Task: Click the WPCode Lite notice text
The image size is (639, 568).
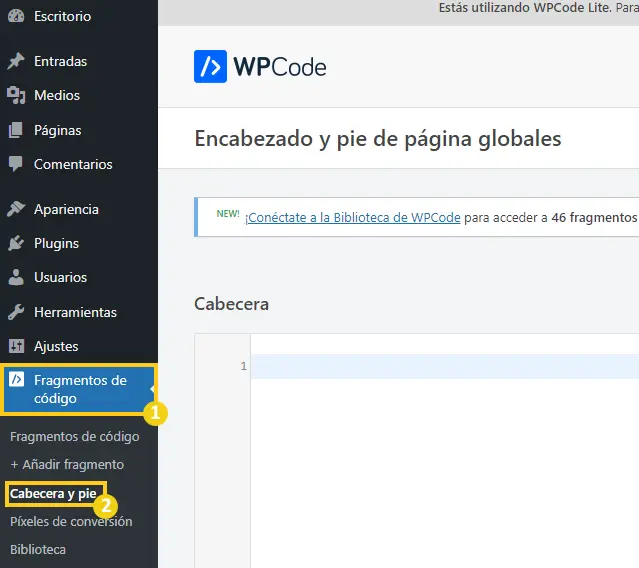Action: 539,8
